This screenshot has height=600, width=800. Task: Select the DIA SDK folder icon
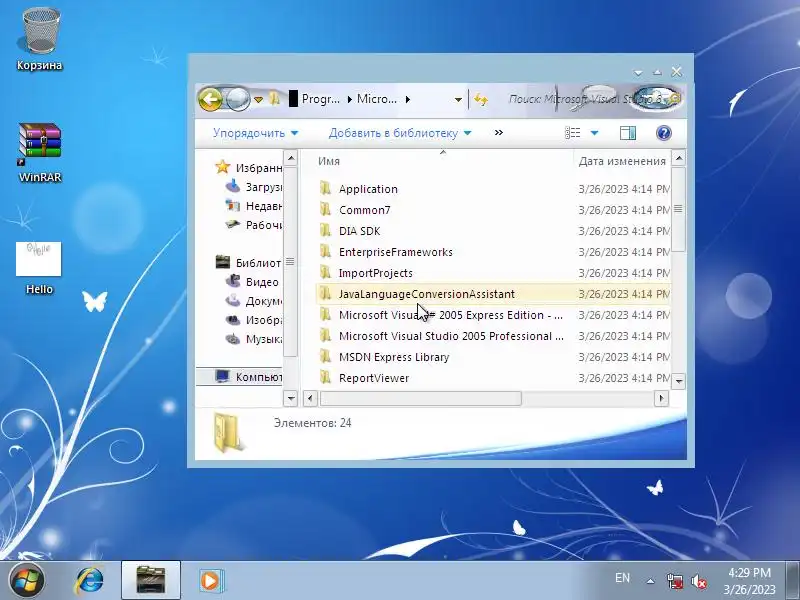326,231
